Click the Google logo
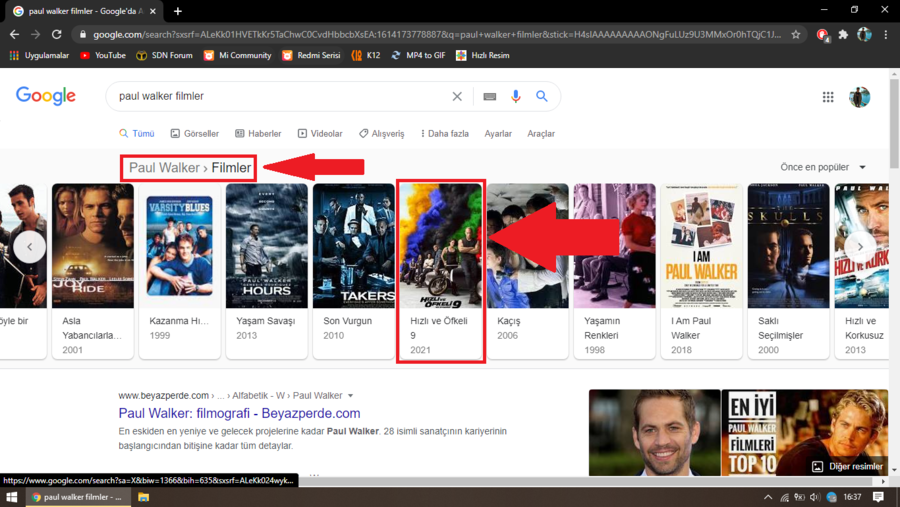This screenshot has width=900, height=507. click(46, 96)
